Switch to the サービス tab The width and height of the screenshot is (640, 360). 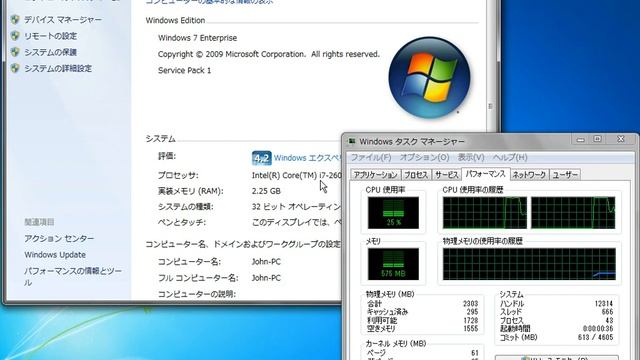(446, 175)
